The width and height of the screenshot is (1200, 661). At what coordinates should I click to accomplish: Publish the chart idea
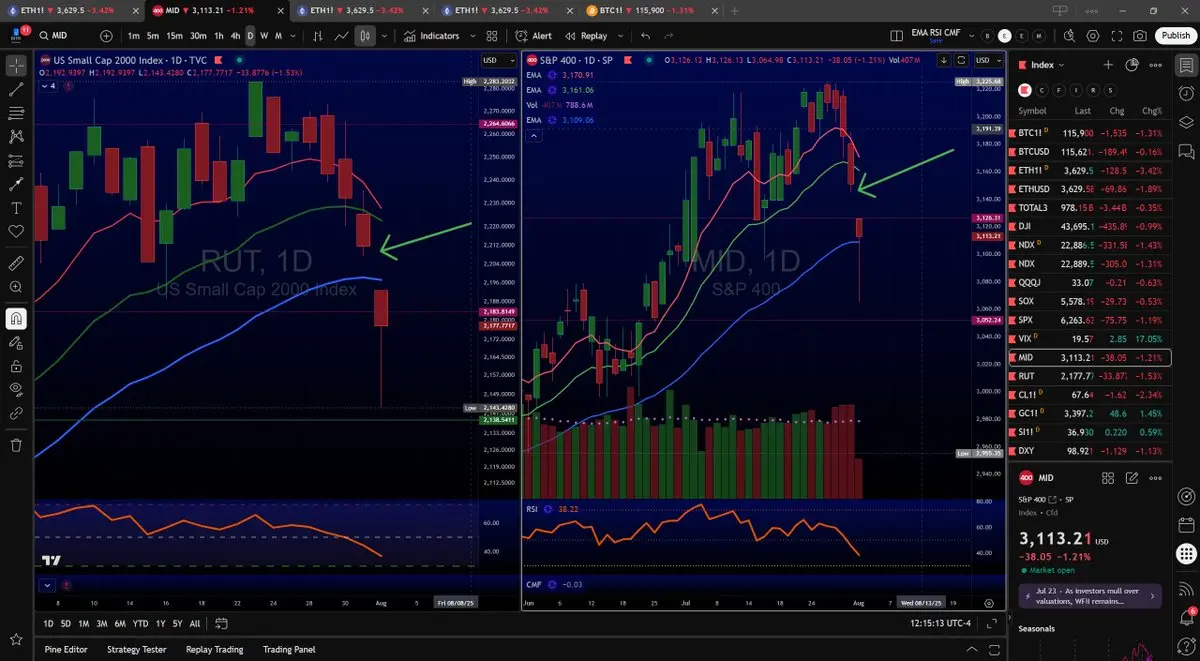point(1175,35)
